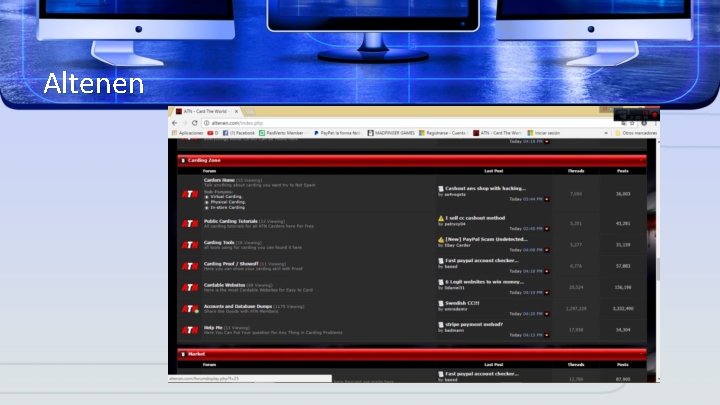Open the YouTube bookmark

(x=212, y=133)
